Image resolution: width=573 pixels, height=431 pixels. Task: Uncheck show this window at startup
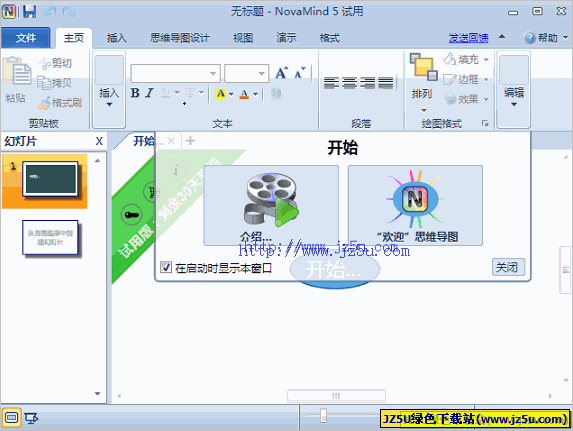tap(166, 267)
